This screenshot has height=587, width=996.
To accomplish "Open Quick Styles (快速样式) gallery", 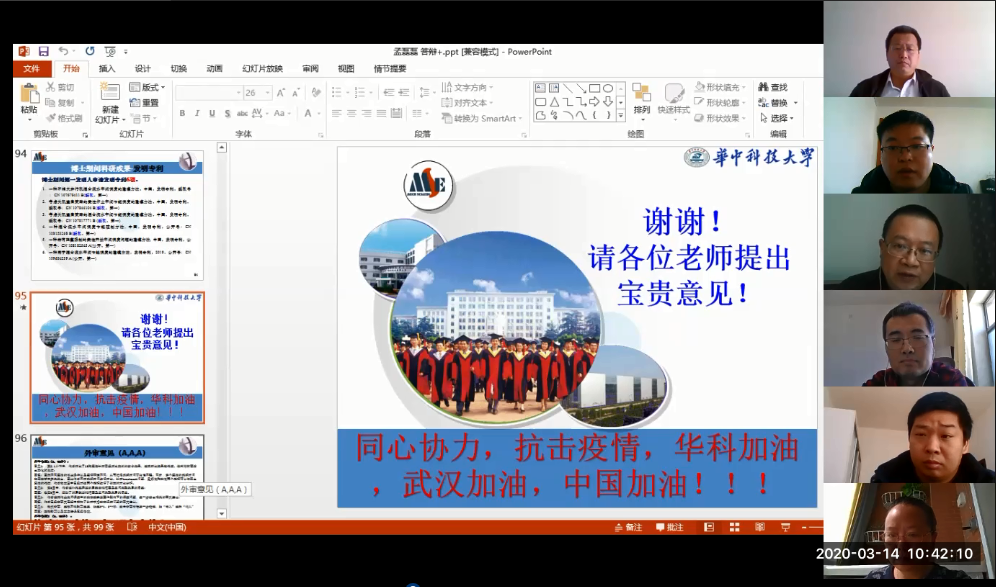I will pos(674,98).
